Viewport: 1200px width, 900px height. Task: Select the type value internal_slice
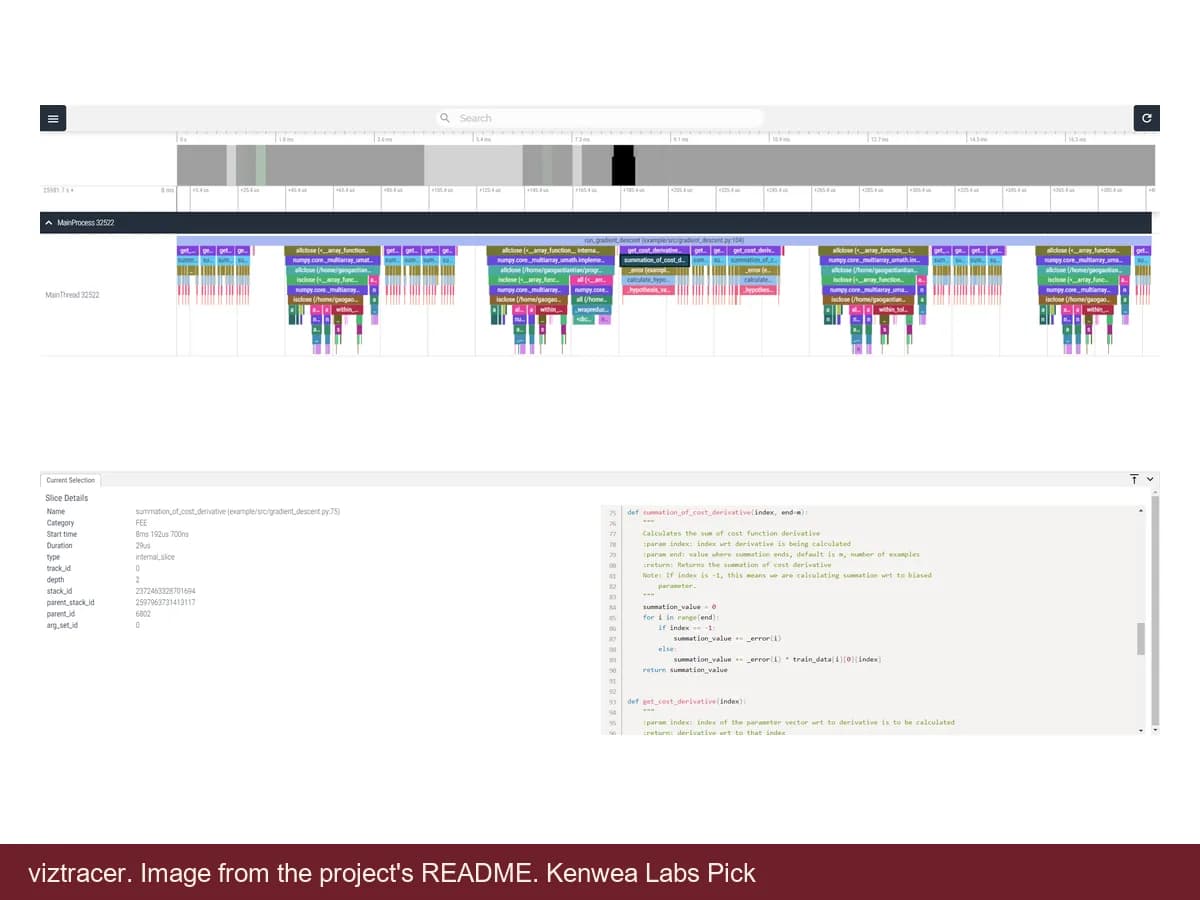point(155,557)
